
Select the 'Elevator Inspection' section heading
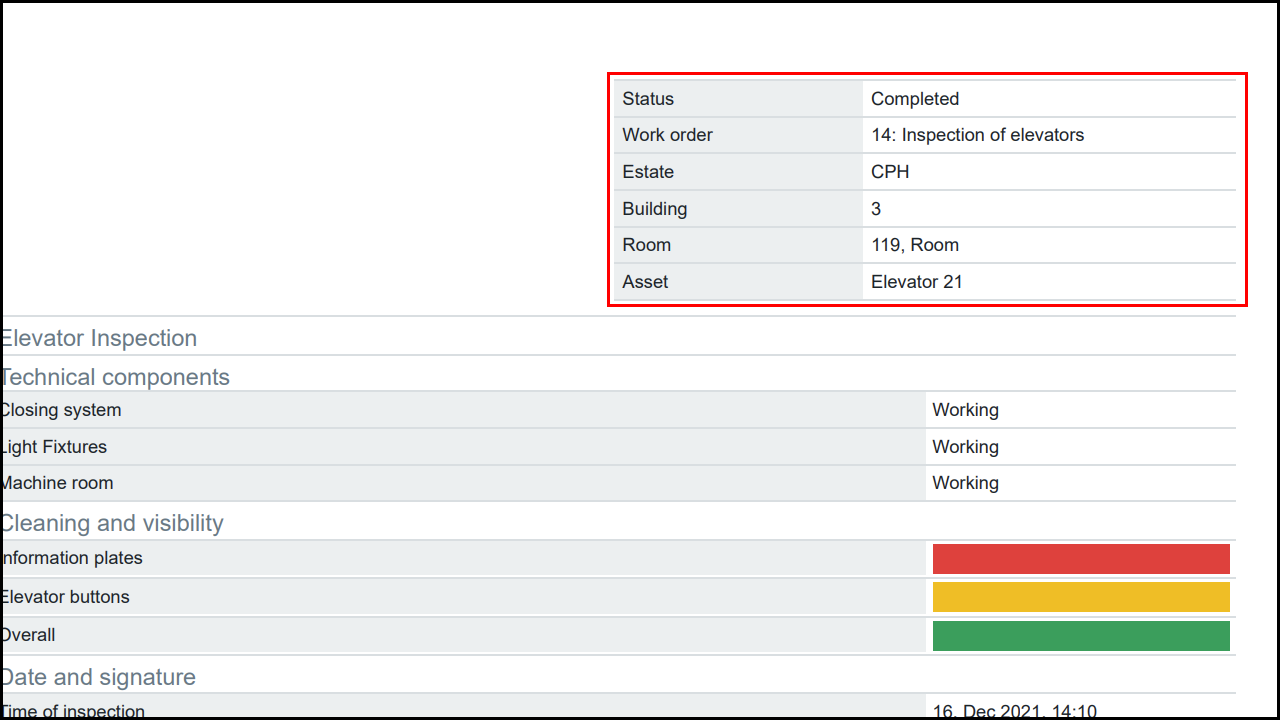tap(99, 338)
